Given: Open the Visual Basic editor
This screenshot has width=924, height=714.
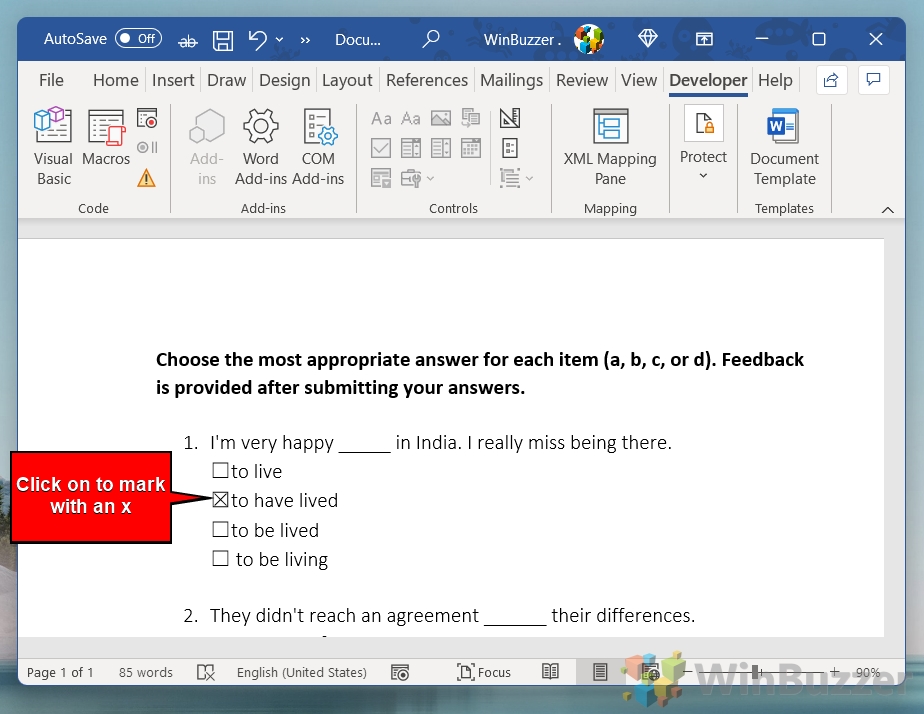Looking at the screenshot, I should pos(52,143).
